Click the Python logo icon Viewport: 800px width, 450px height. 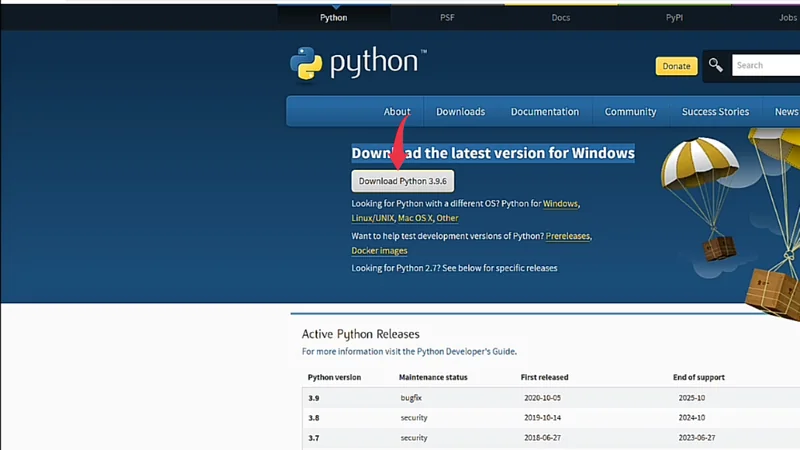click(306, 63)
